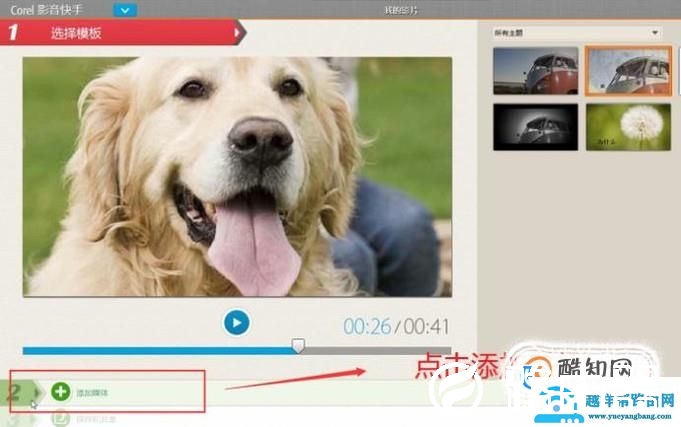Click the 添加媒体 label text
This screenshot has width=681, height=427.
click(92, 393)
